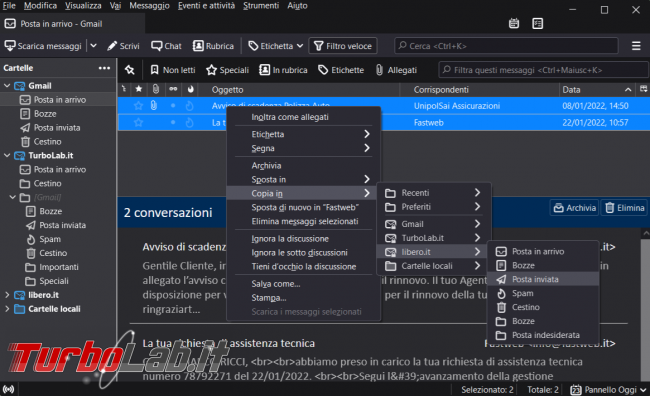Open Segna submenu
The height and width of the screenshot is (396, 650).
point(303,148)
